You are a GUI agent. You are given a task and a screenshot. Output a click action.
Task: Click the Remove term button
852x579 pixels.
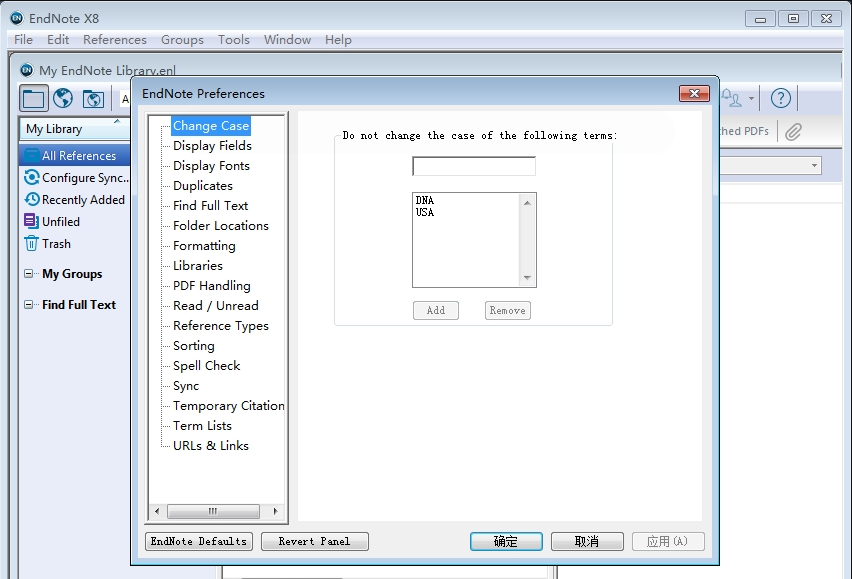click(x=508, y=311)
